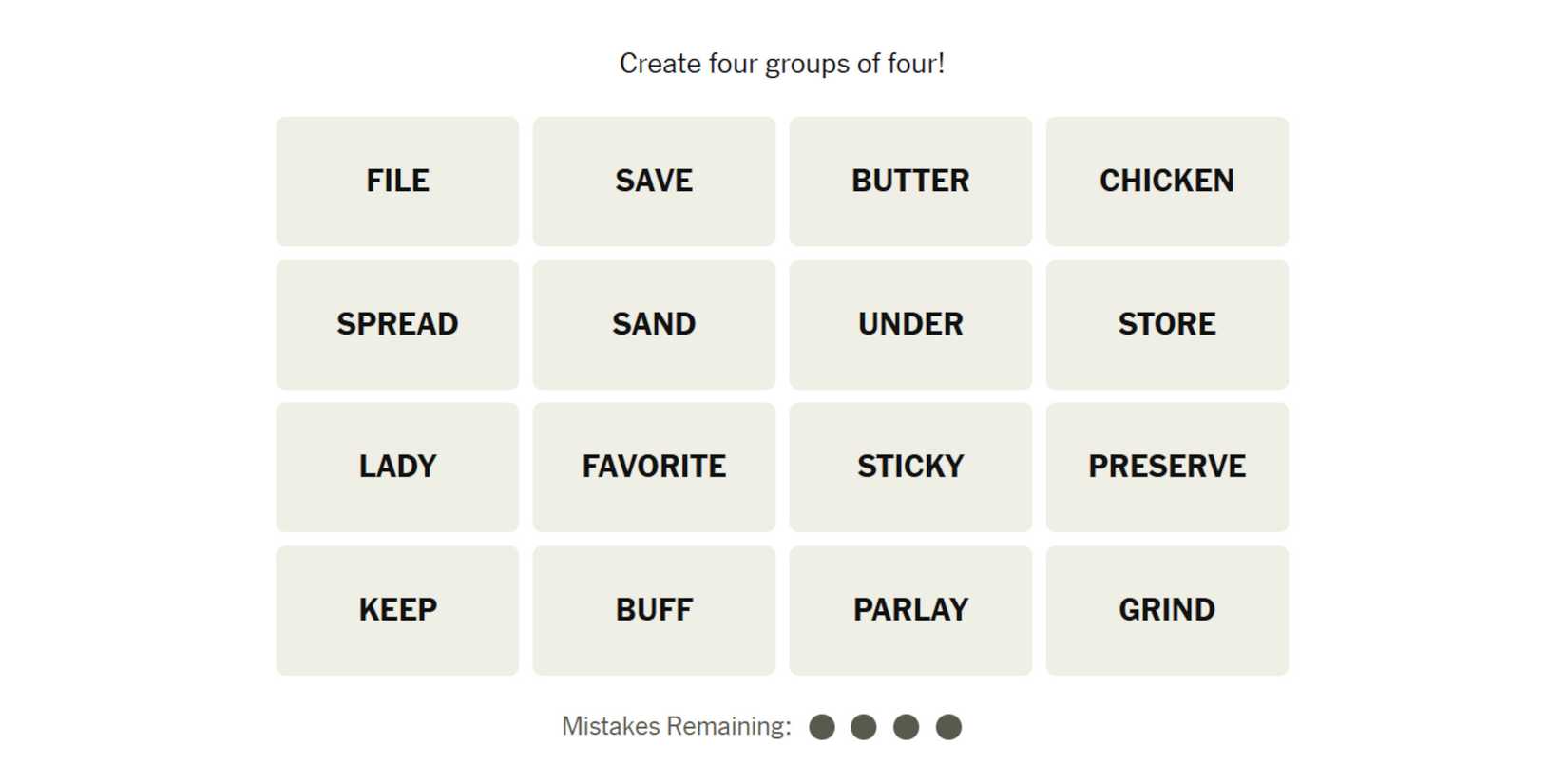Choose the UNDER tile
1568x784 pixels.
910,324
